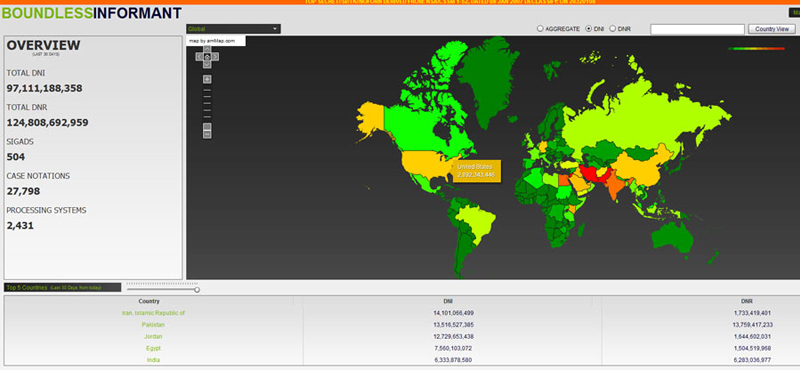Pan the map down with arrow

(x=207, y=64)
